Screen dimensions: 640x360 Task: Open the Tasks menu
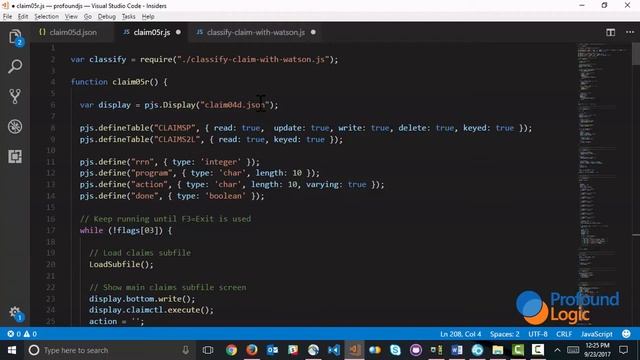tap(129, 17)
